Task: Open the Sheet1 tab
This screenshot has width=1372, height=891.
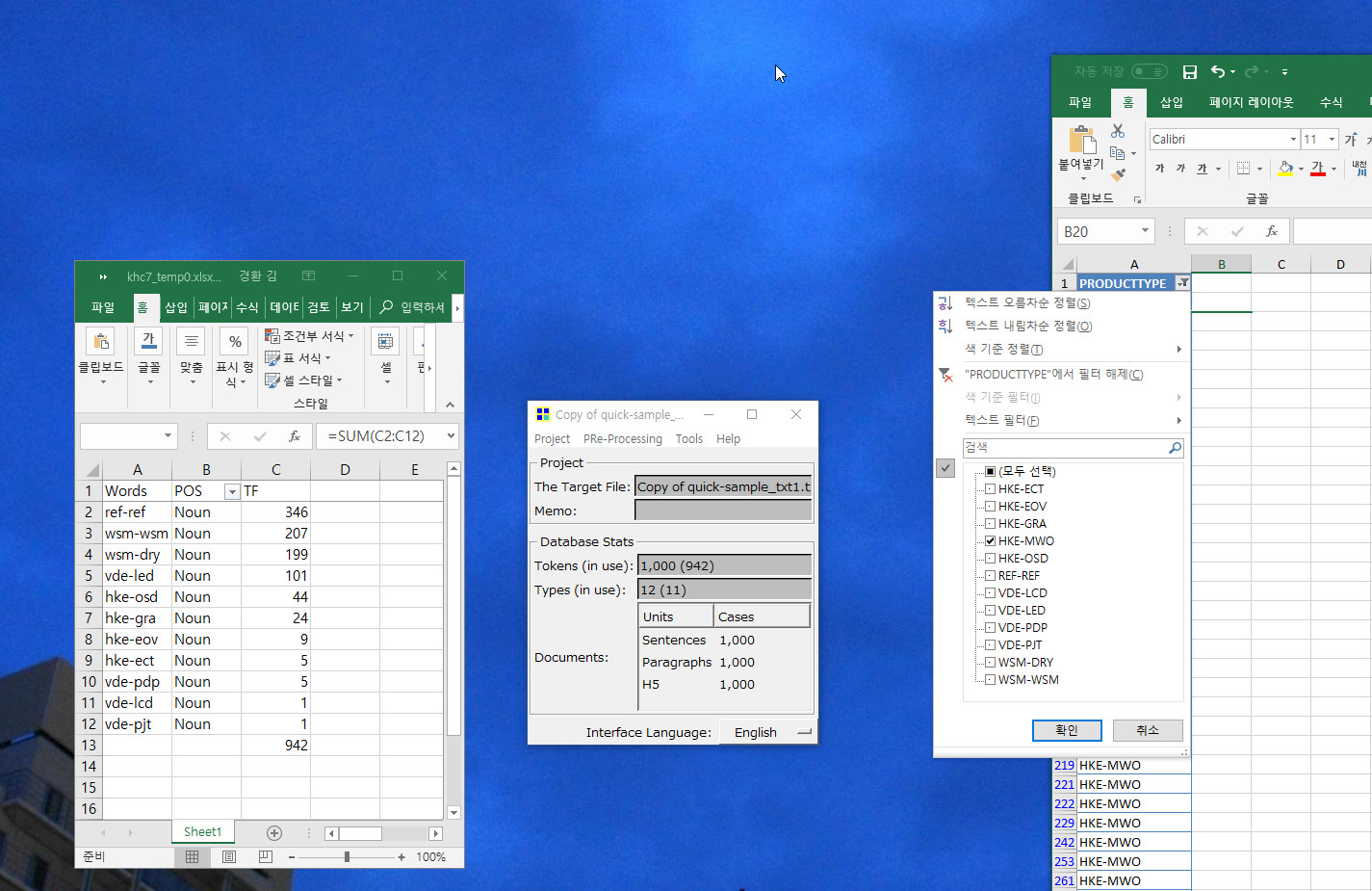Action: click(x=202, y=832)
